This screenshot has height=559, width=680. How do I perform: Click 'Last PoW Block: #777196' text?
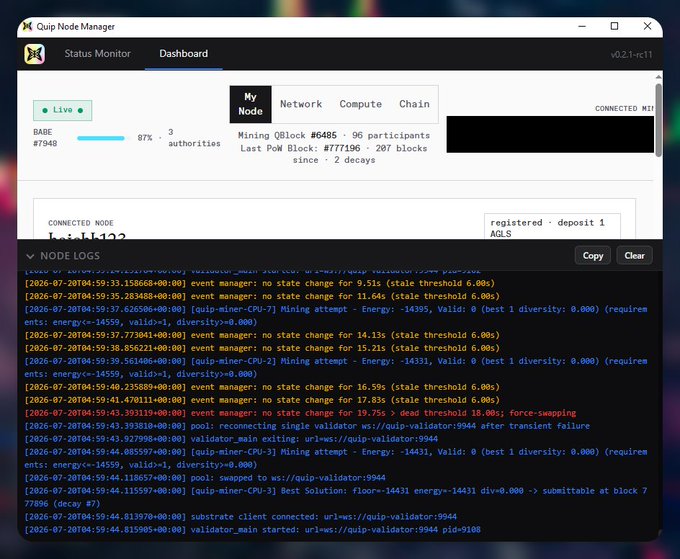300,148
